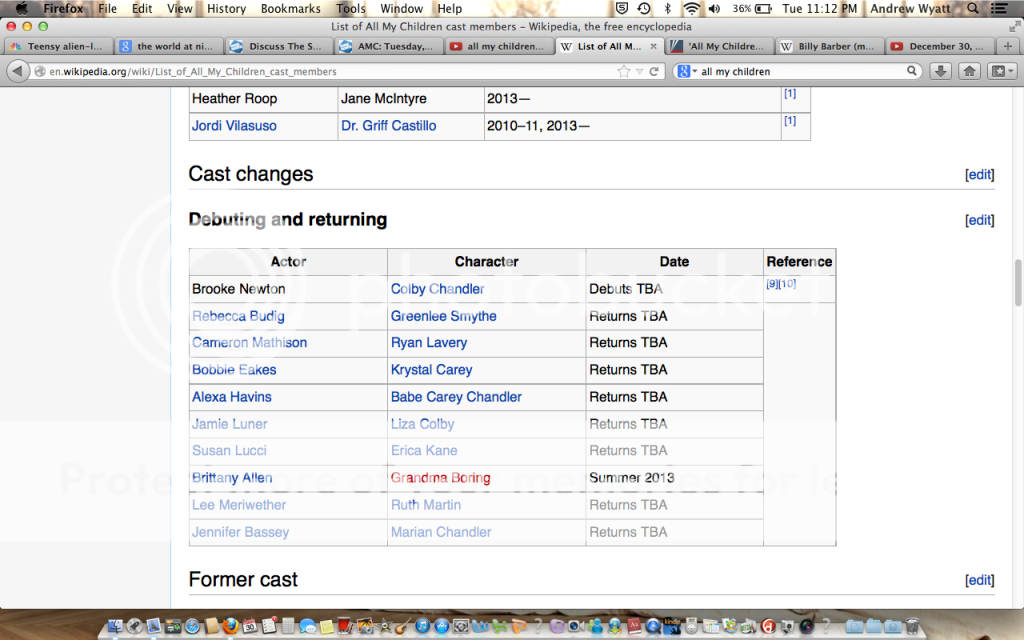The height and width of the screenshot is (640, 1024).
Task: Bookmark this page with the star icon
Action: pyautogui.click(x=624, y=72)
